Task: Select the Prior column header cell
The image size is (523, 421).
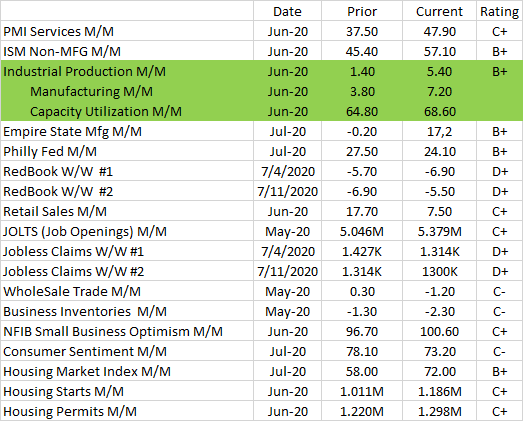Action: click(362, 11)
